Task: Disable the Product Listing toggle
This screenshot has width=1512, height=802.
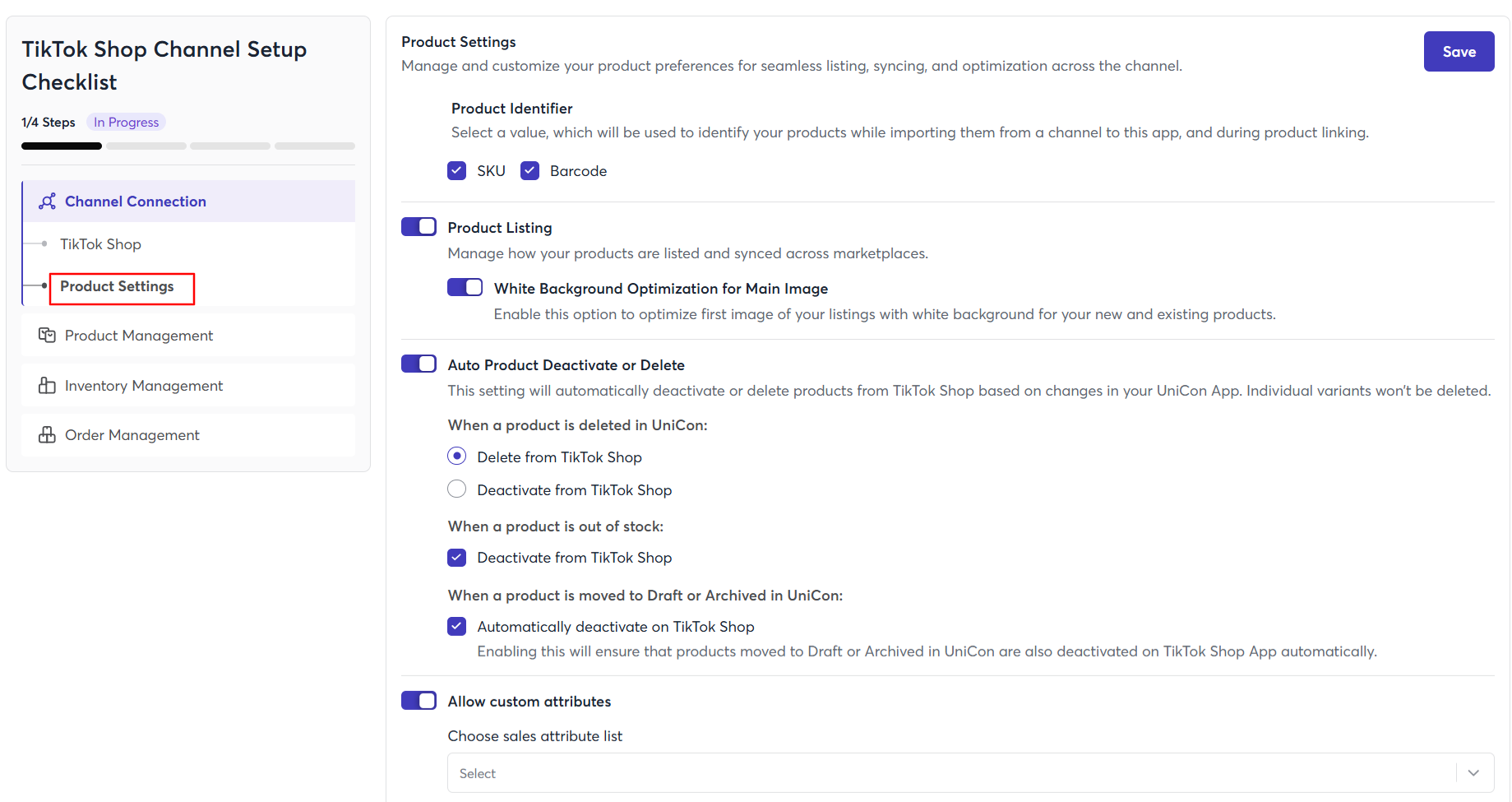Action: (419, 227)
